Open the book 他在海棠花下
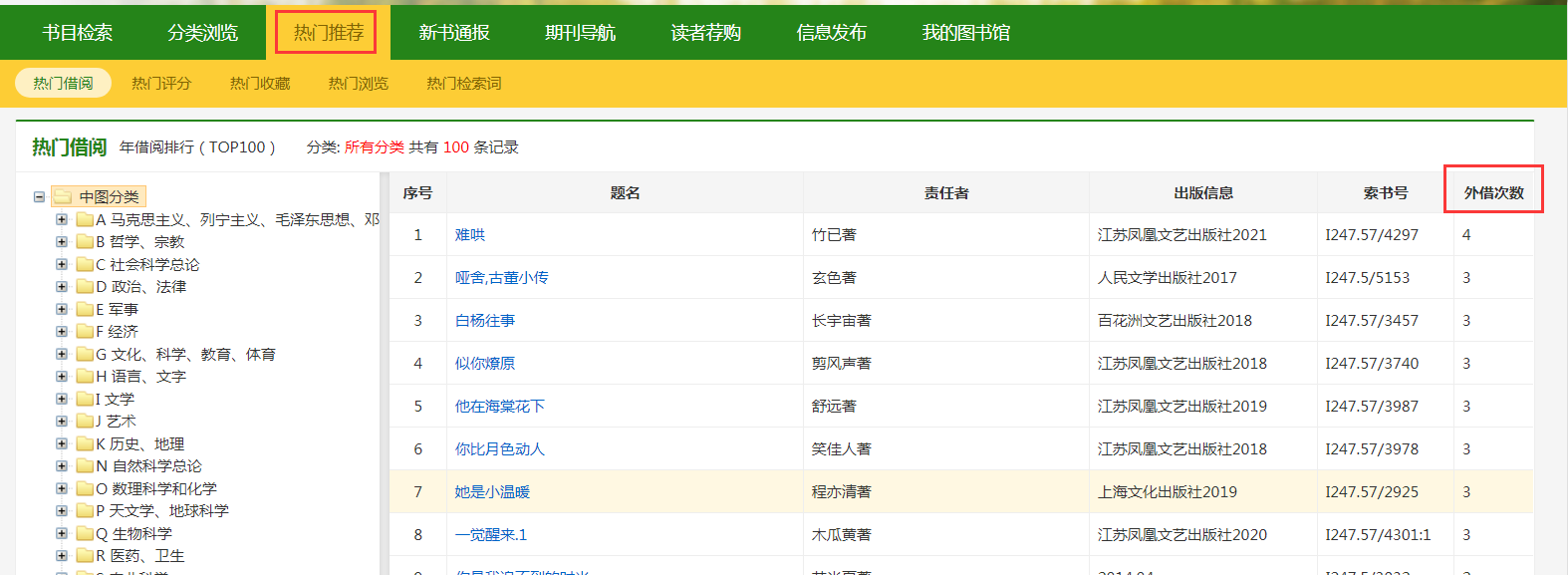1568x575 pixels. click(500, 407)
